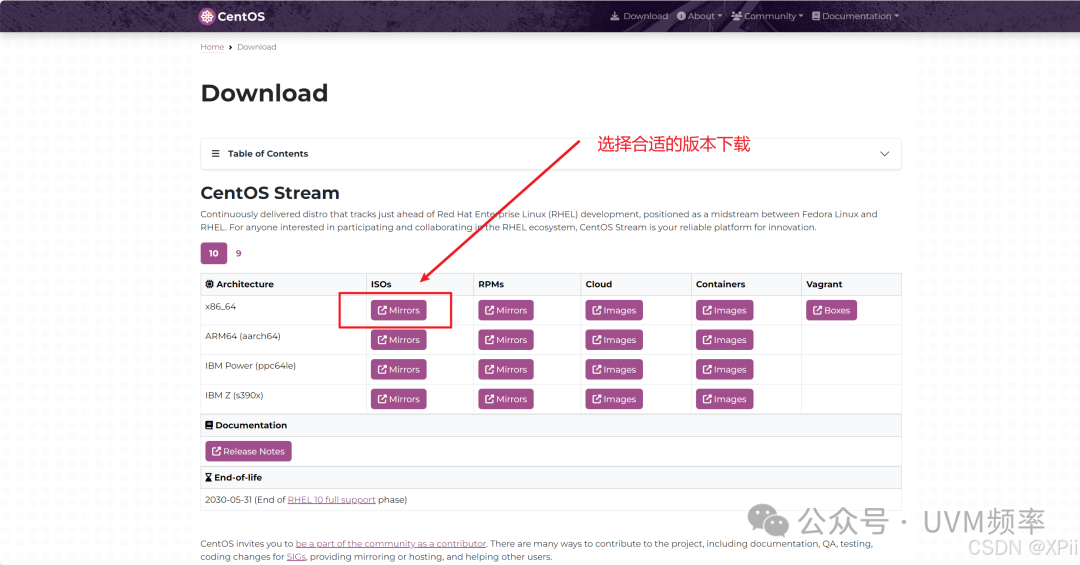Open x86_64 Containers Images button
Viewport: 1080px width, 565px height.
[724, 310]
